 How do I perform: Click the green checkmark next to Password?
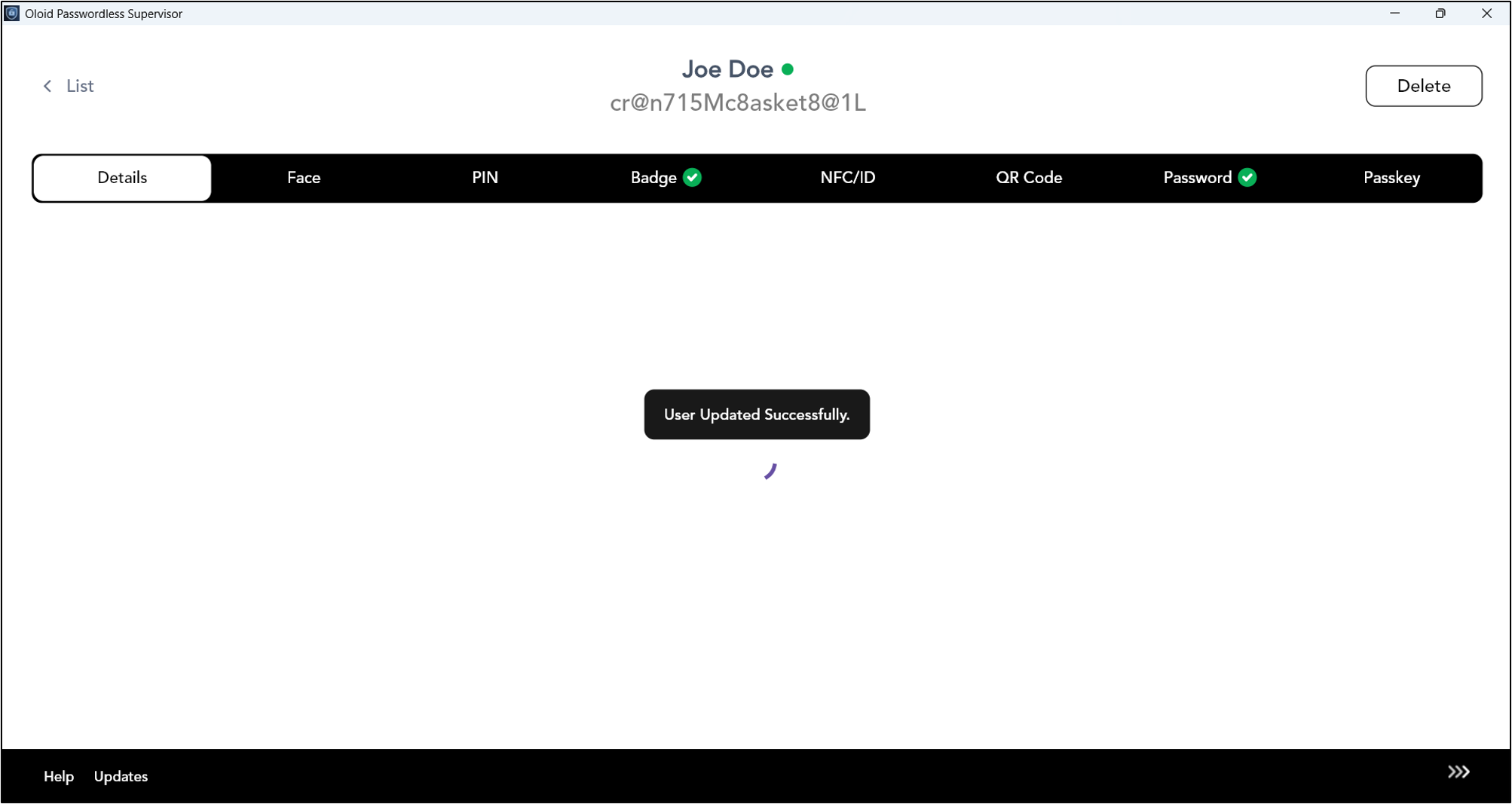pyautogui.click(x=1247, y=177)
